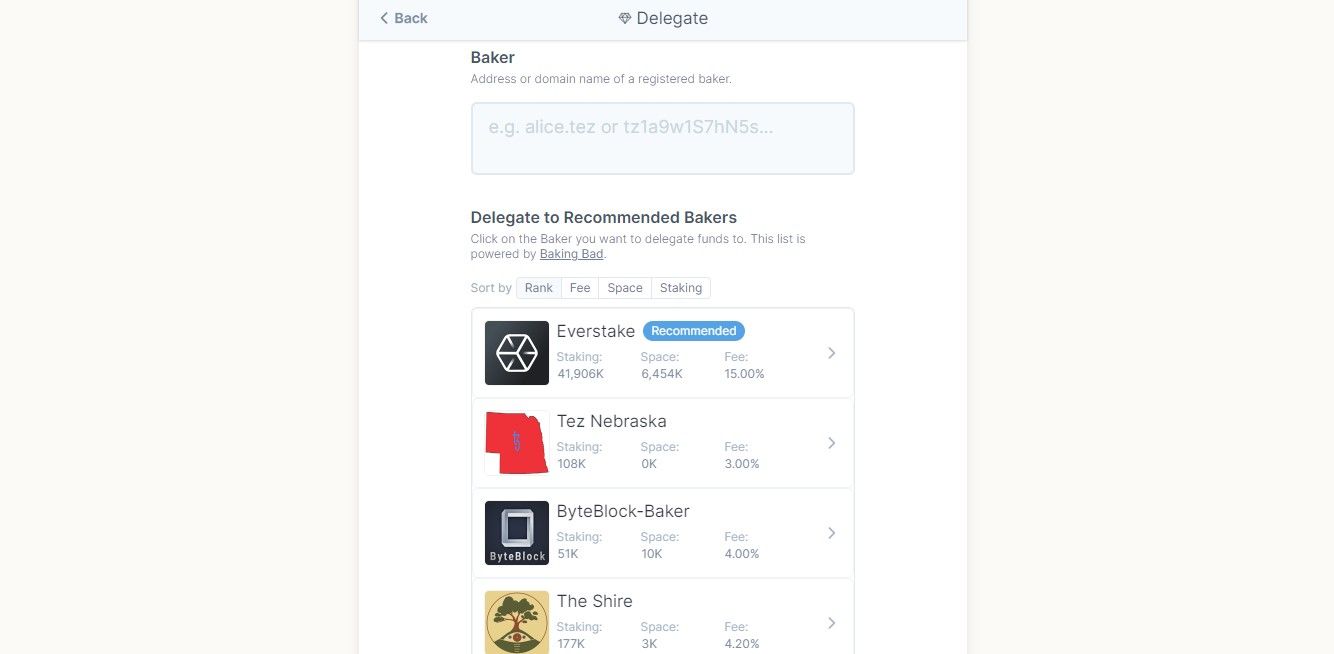1334x654 pixels.
Task: Go Back to the previous page
Action: pyautogui.click(x=404, y=18)
